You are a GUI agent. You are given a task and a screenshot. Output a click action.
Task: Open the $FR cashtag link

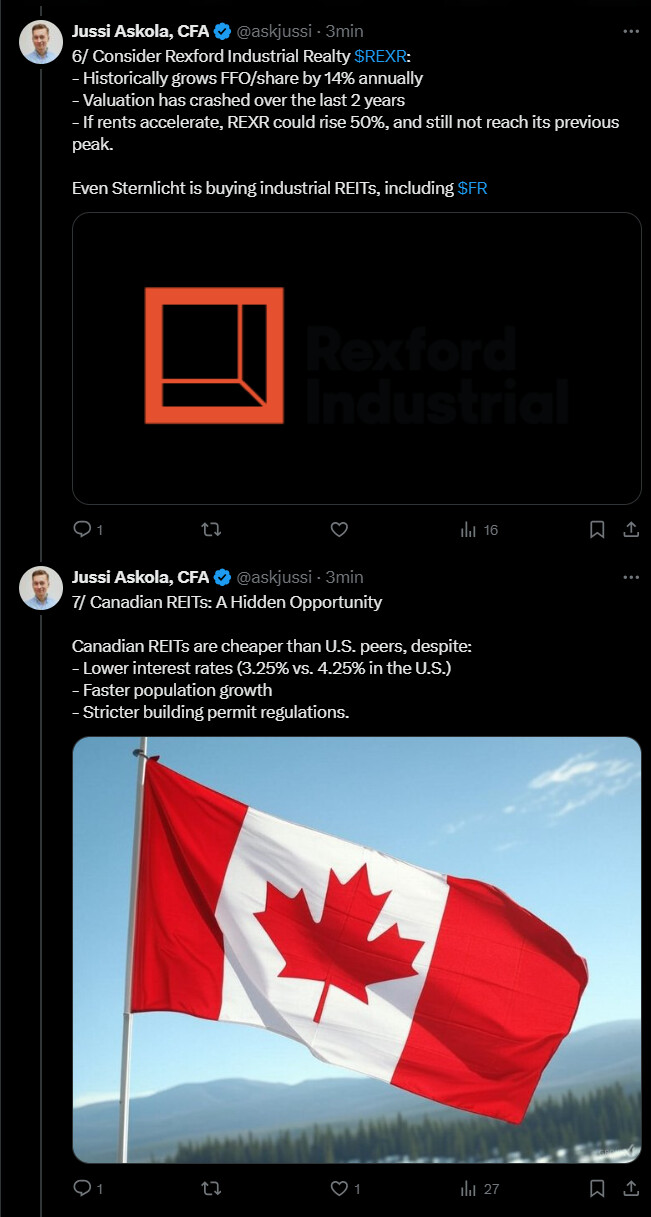coord(472,188)
